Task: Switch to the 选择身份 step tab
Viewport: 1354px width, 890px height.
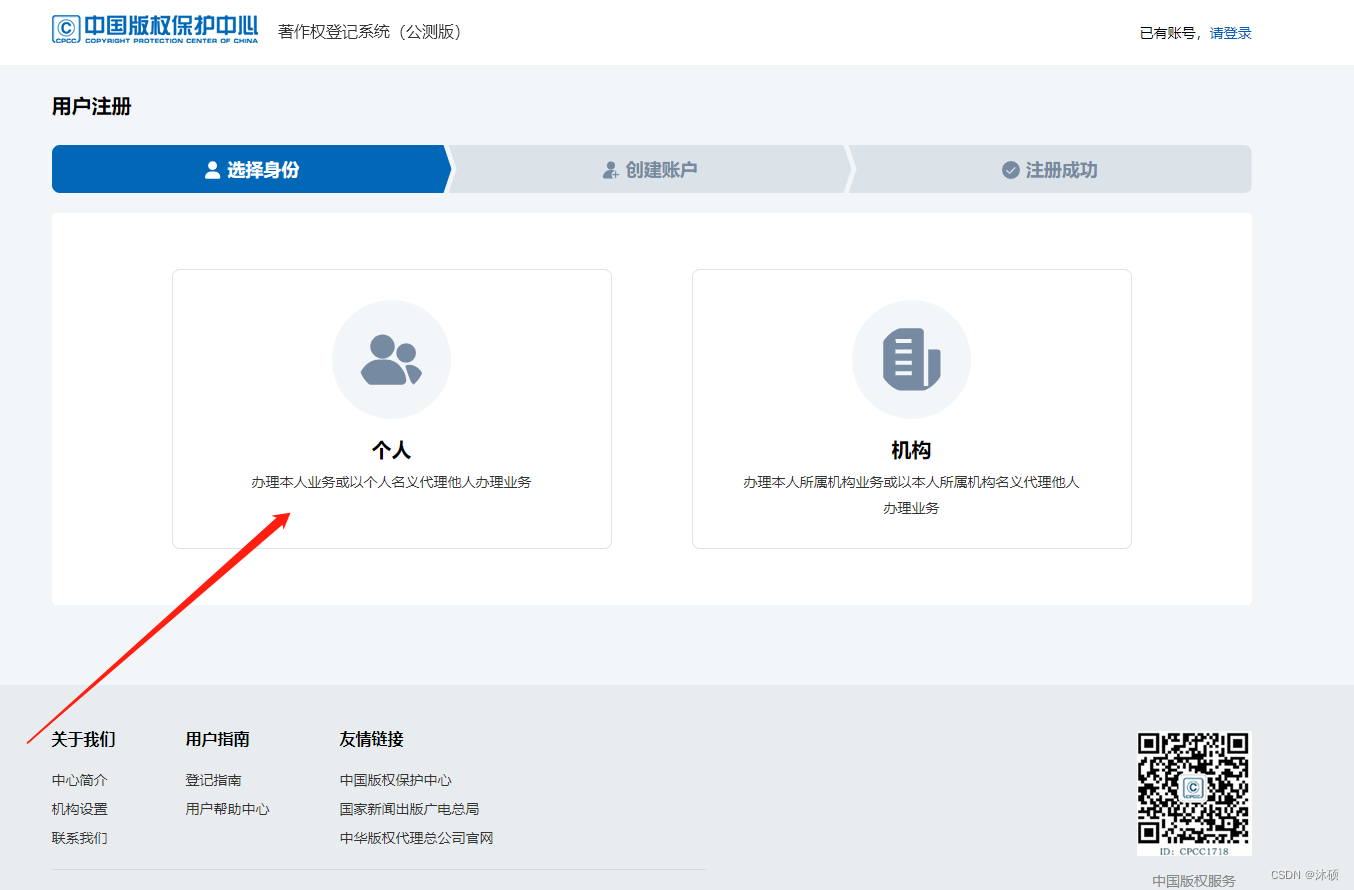Action: coord(250,169)
